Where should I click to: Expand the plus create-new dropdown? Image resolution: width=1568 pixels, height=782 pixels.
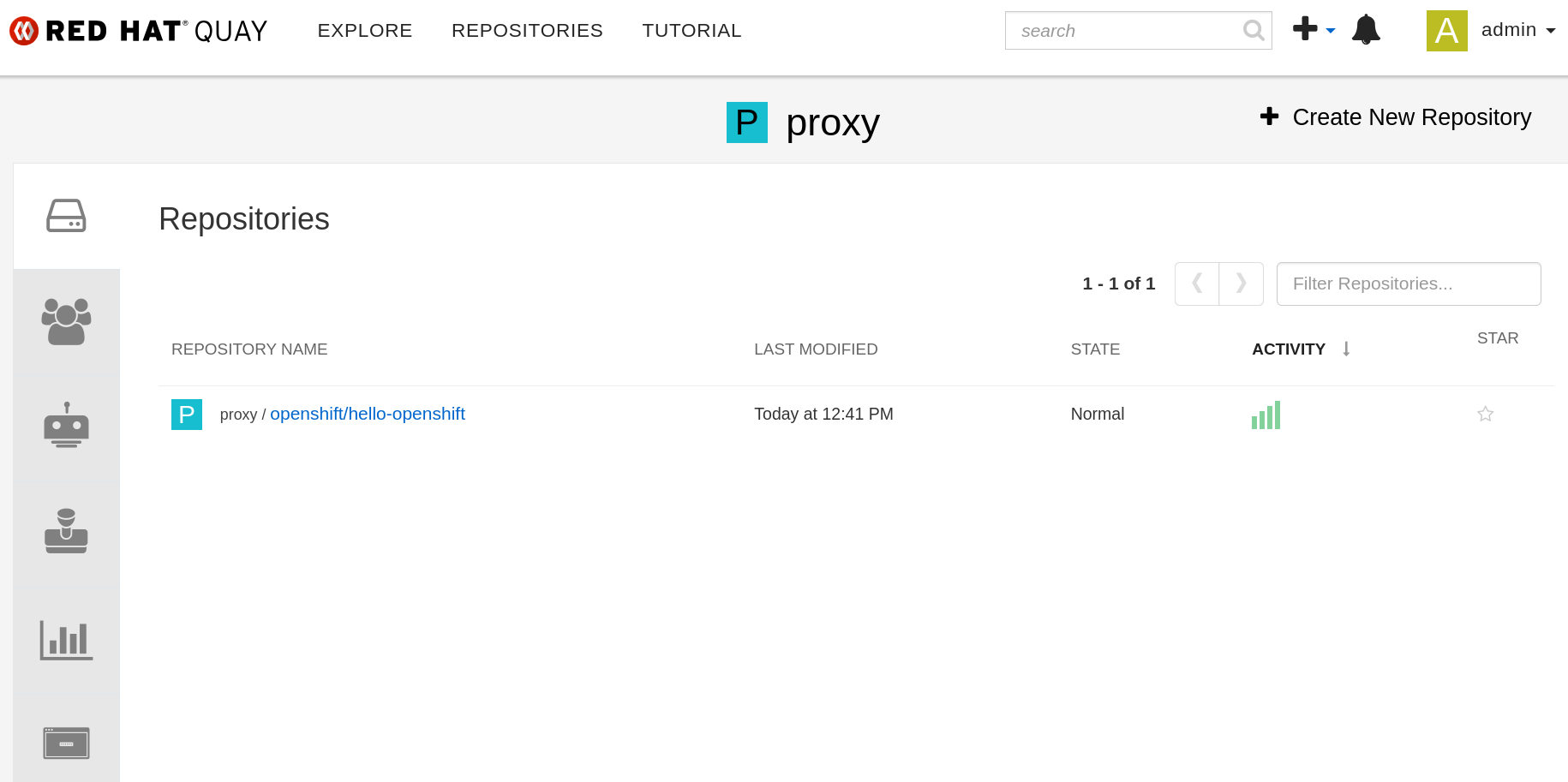pos(1313,29)
